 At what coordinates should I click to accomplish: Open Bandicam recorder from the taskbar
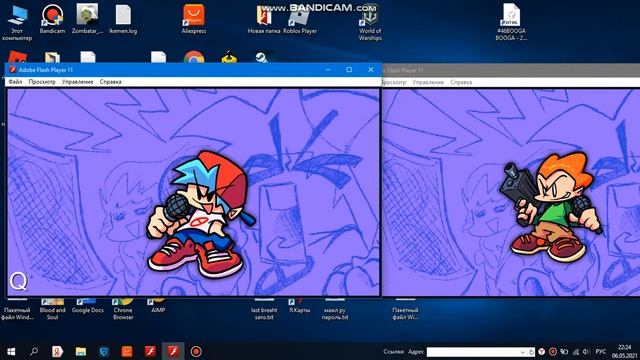coord(196,351)
